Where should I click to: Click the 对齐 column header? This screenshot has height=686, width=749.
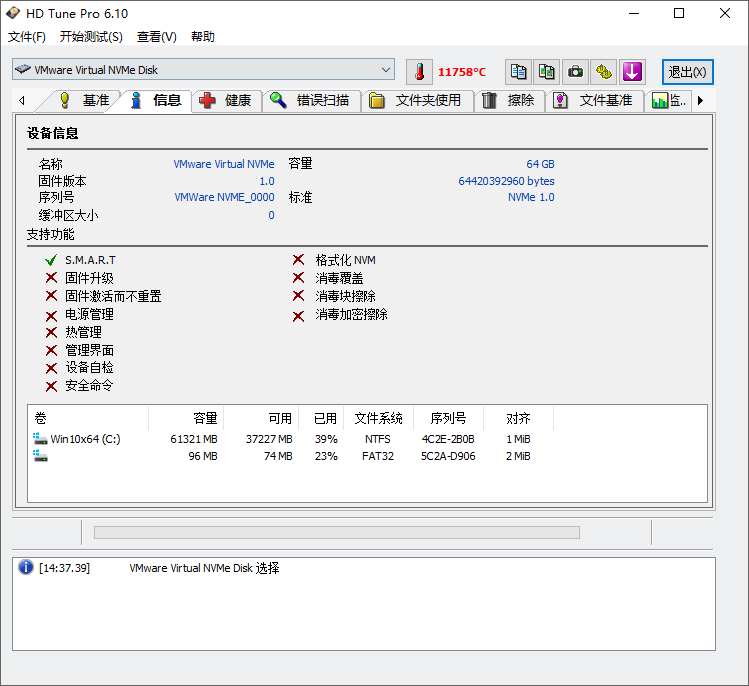coord(519,418)
